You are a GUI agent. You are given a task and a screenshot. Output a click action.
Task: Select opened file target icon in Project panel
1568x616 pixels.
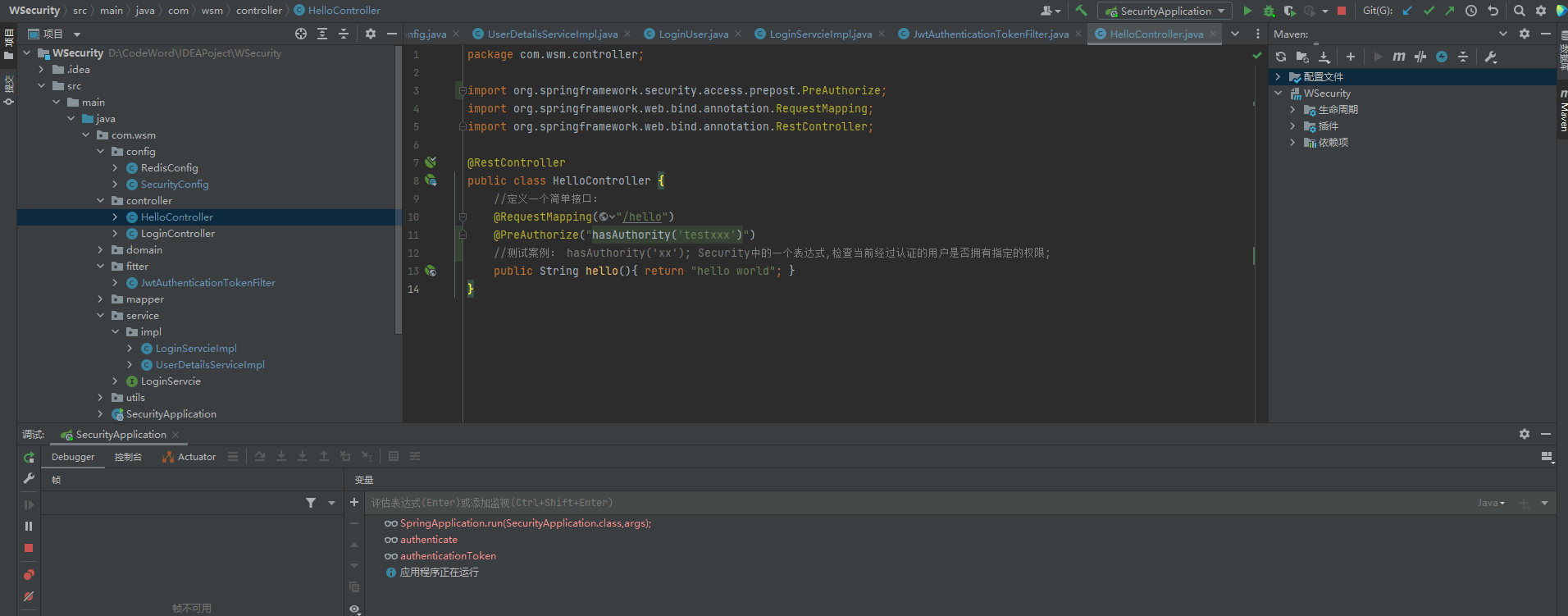point(301,34)
